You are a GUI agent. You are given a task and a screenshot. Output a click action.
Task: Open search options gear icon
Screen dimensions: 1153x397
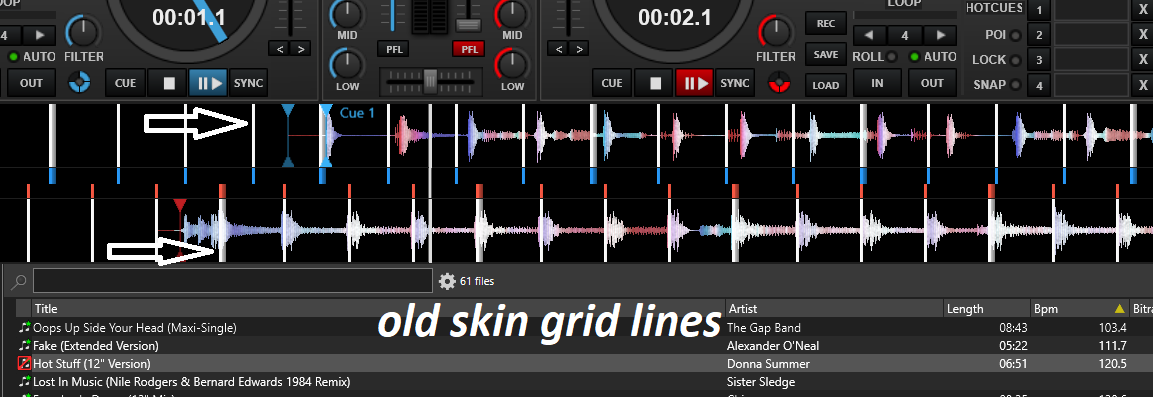pos(446,281)
